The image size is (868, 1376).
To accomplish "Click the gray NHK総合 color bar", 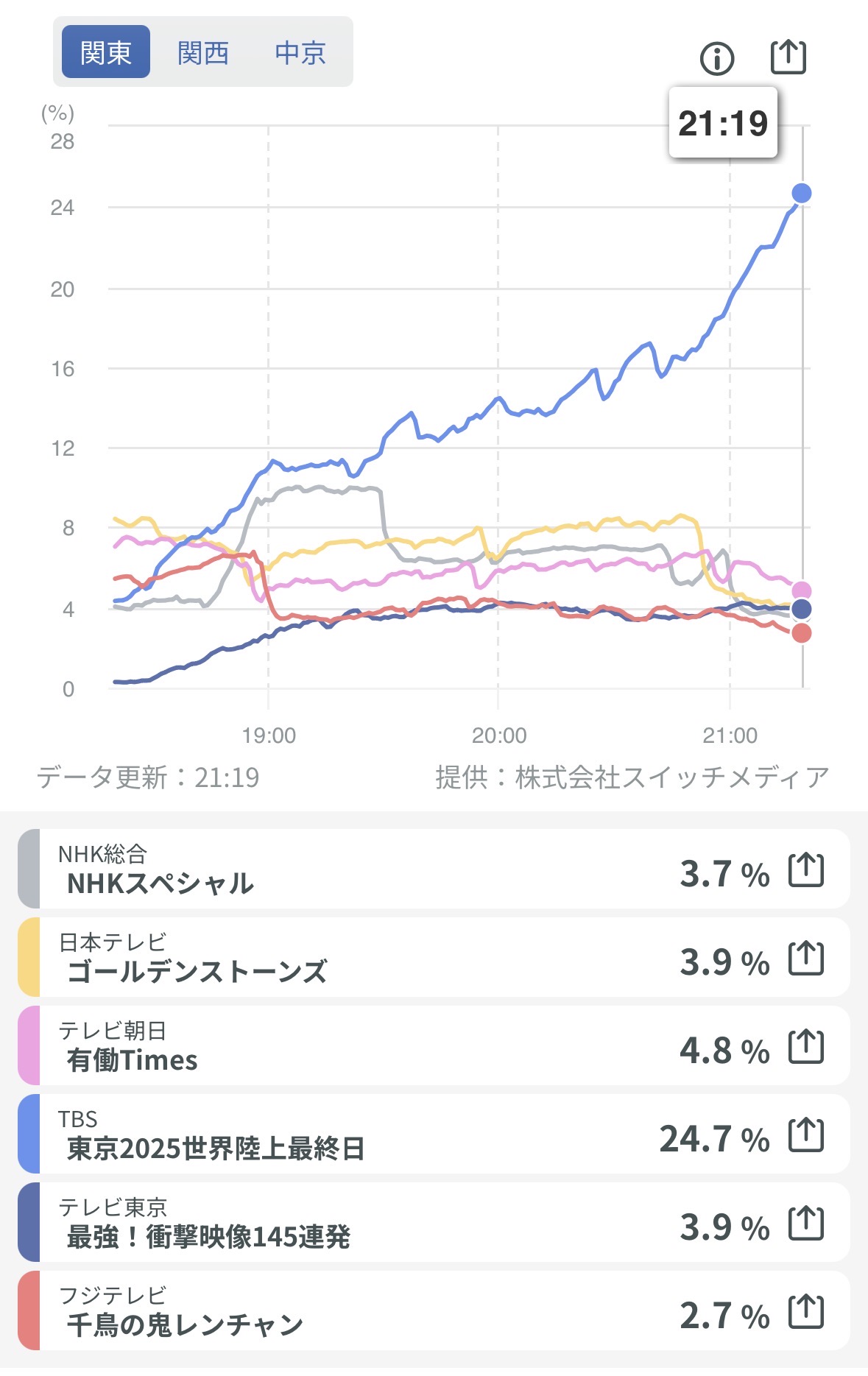I will (29, 869).
